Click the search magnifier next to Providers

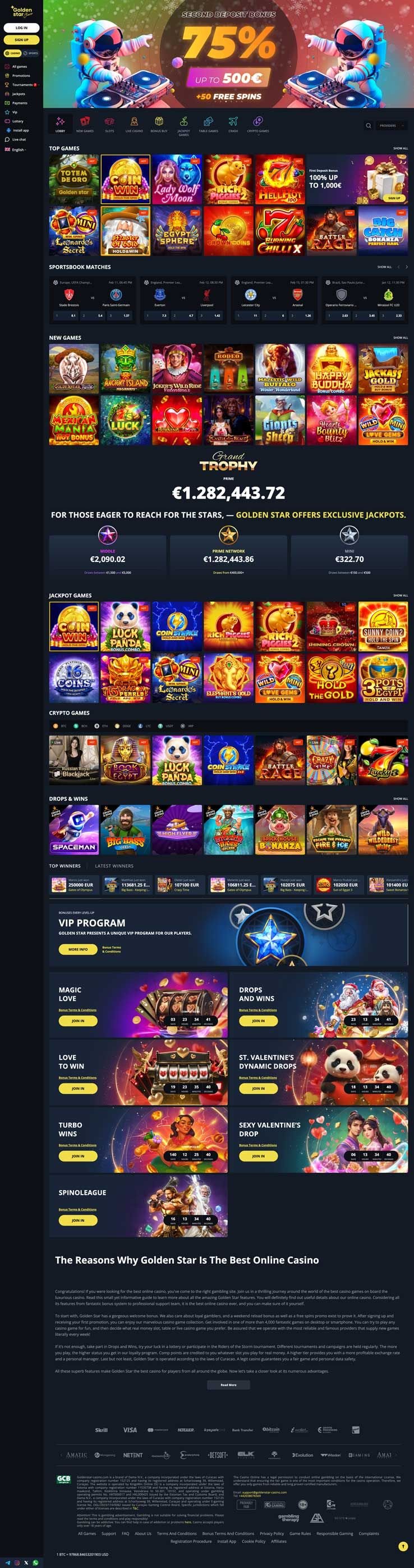368,125
